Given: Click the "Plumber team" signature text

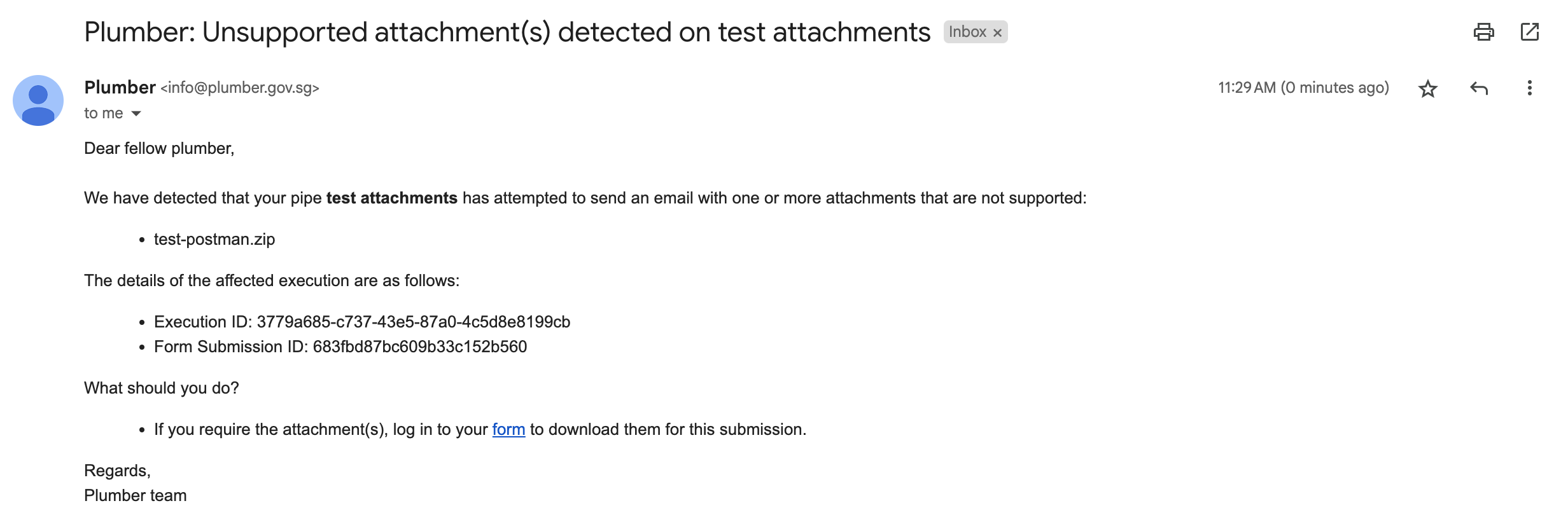Looking at the screenshot, I should coord(136,496).
